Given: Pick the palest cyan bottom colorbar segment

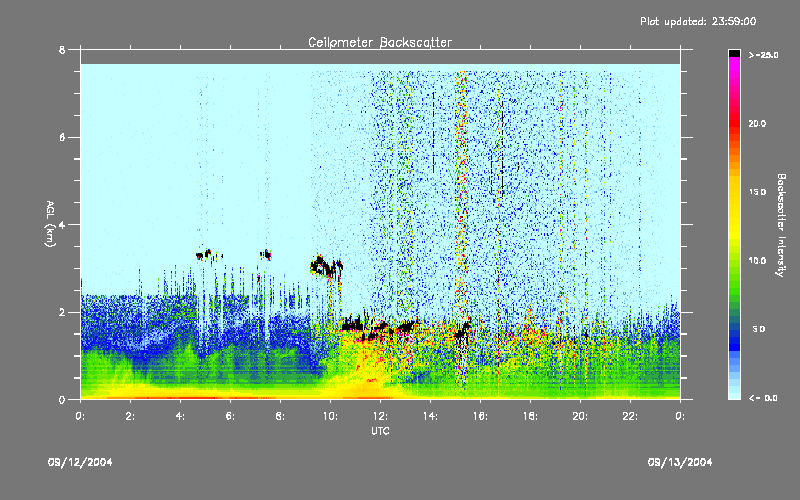Looking at the screenshot, I should (x=734, y=394).
